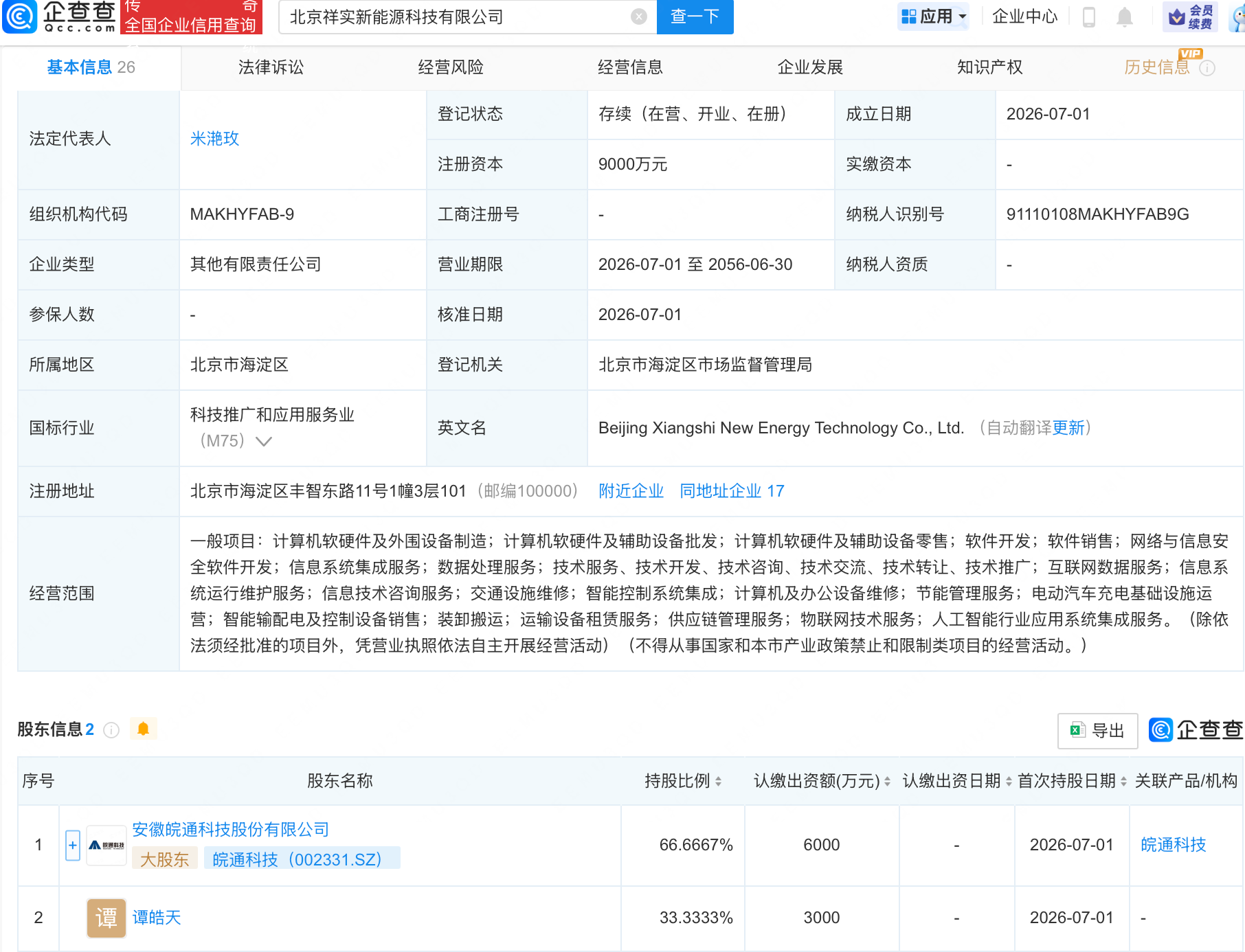Open 安徽皖通科技股份有限公司 link
The image size is (1245, 952).
230,830
